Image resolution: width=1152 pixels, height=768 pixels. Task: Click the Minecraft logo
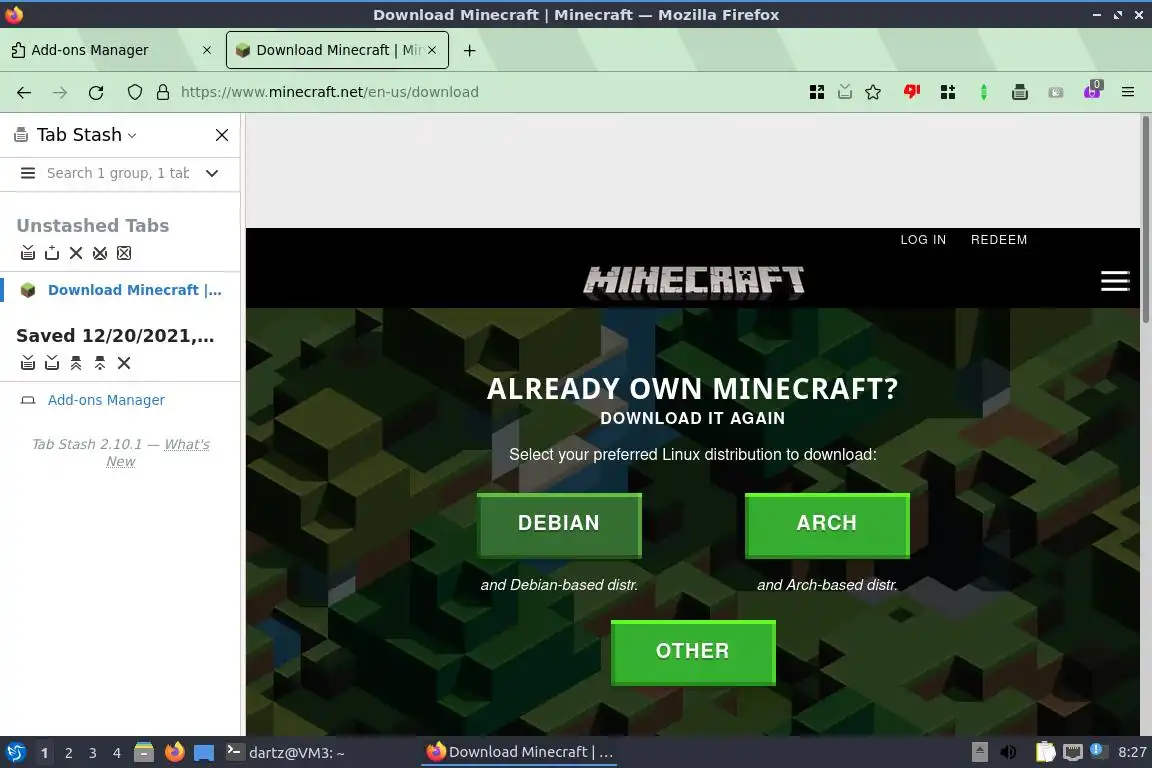pos(694,281)
